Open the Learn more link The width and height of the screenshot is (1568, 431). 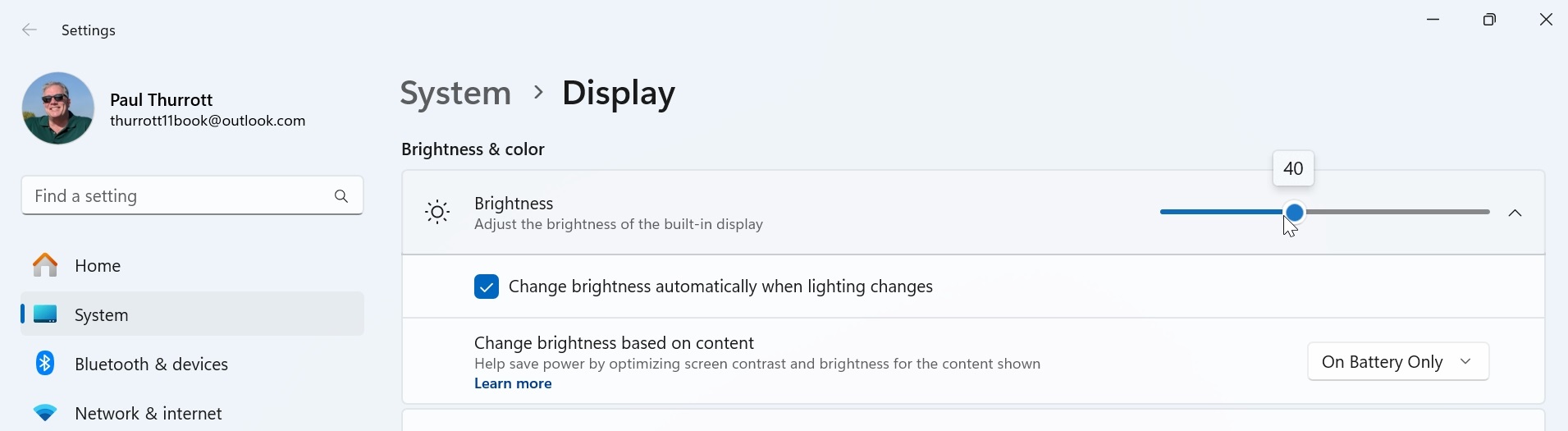pyautogui.click(x=513, y=384)
